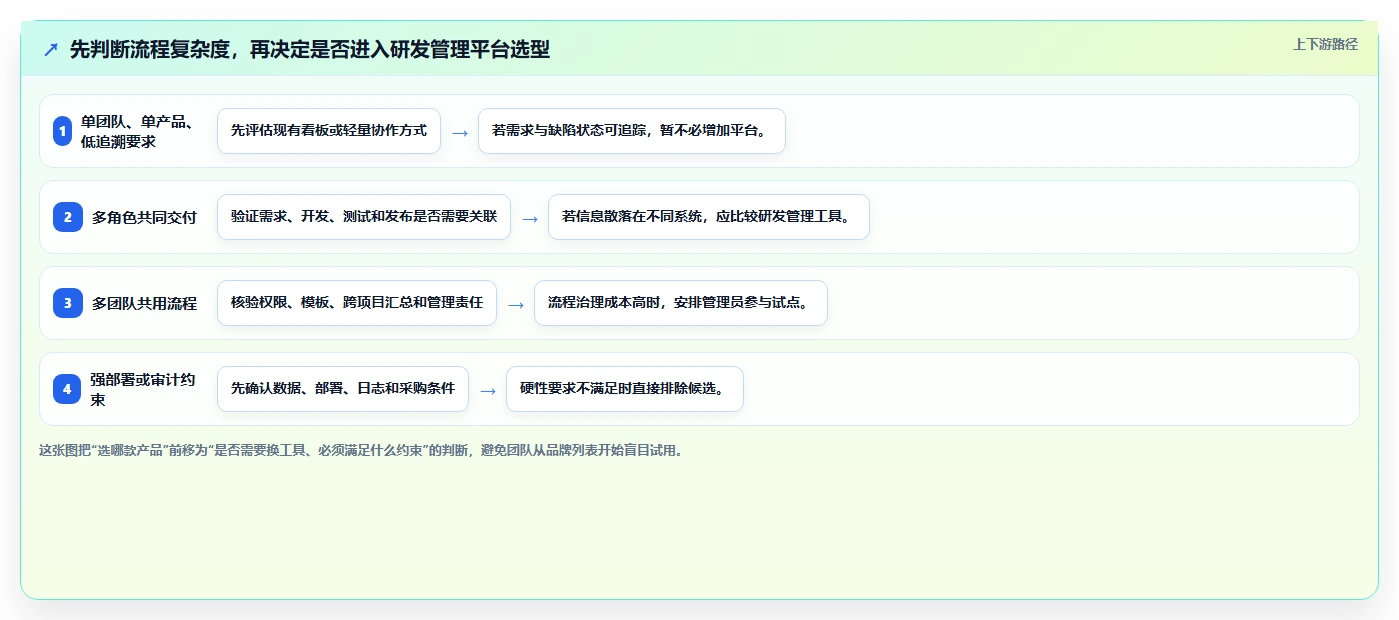Click the numbered badge 1
1399x620 pixels.
(x=62, y=131)
